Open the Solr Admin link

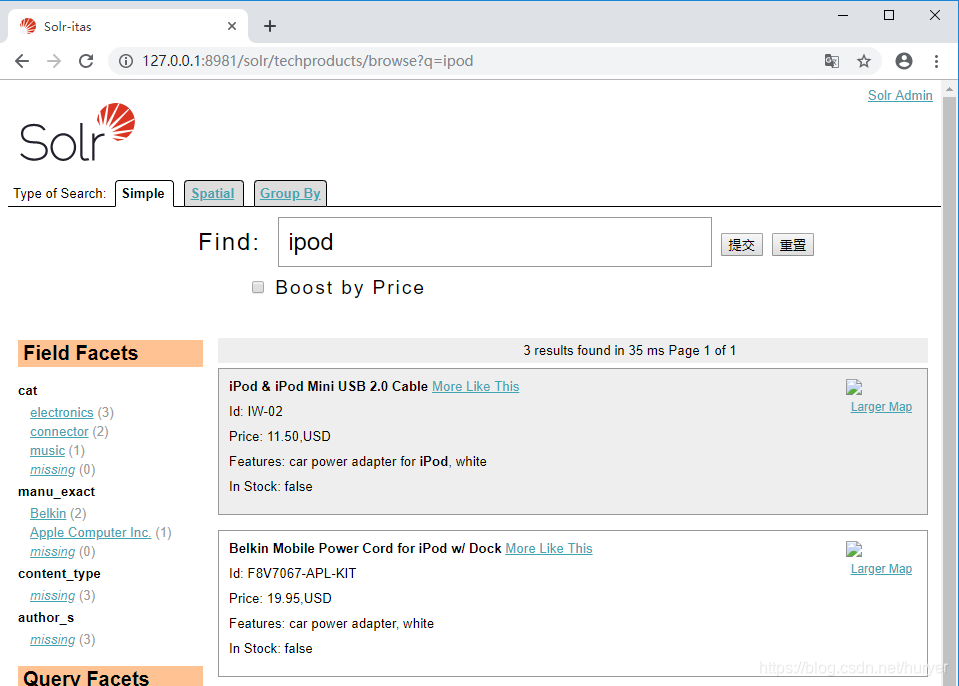tap(900, 96)
